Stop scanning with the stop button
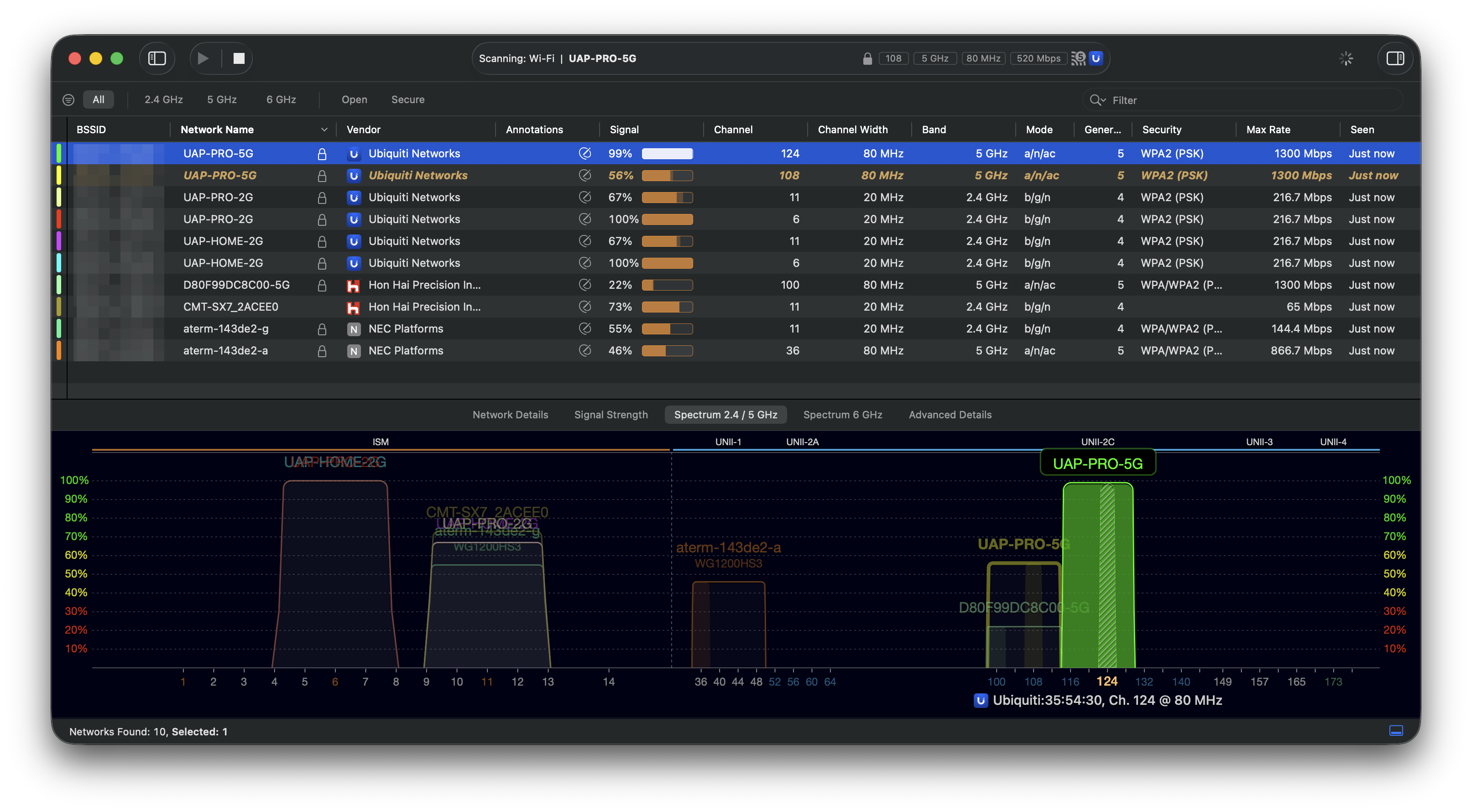 [239, 58]
